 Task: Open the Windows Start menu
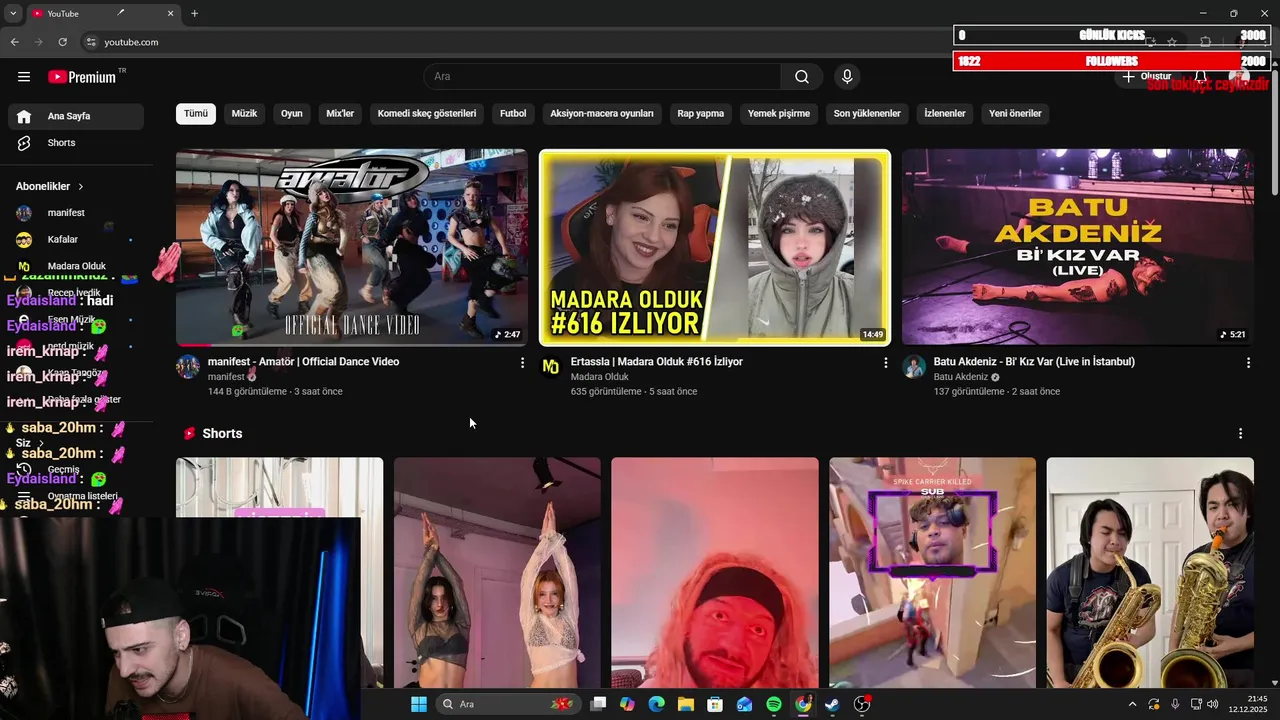click(x=418, y=704)
